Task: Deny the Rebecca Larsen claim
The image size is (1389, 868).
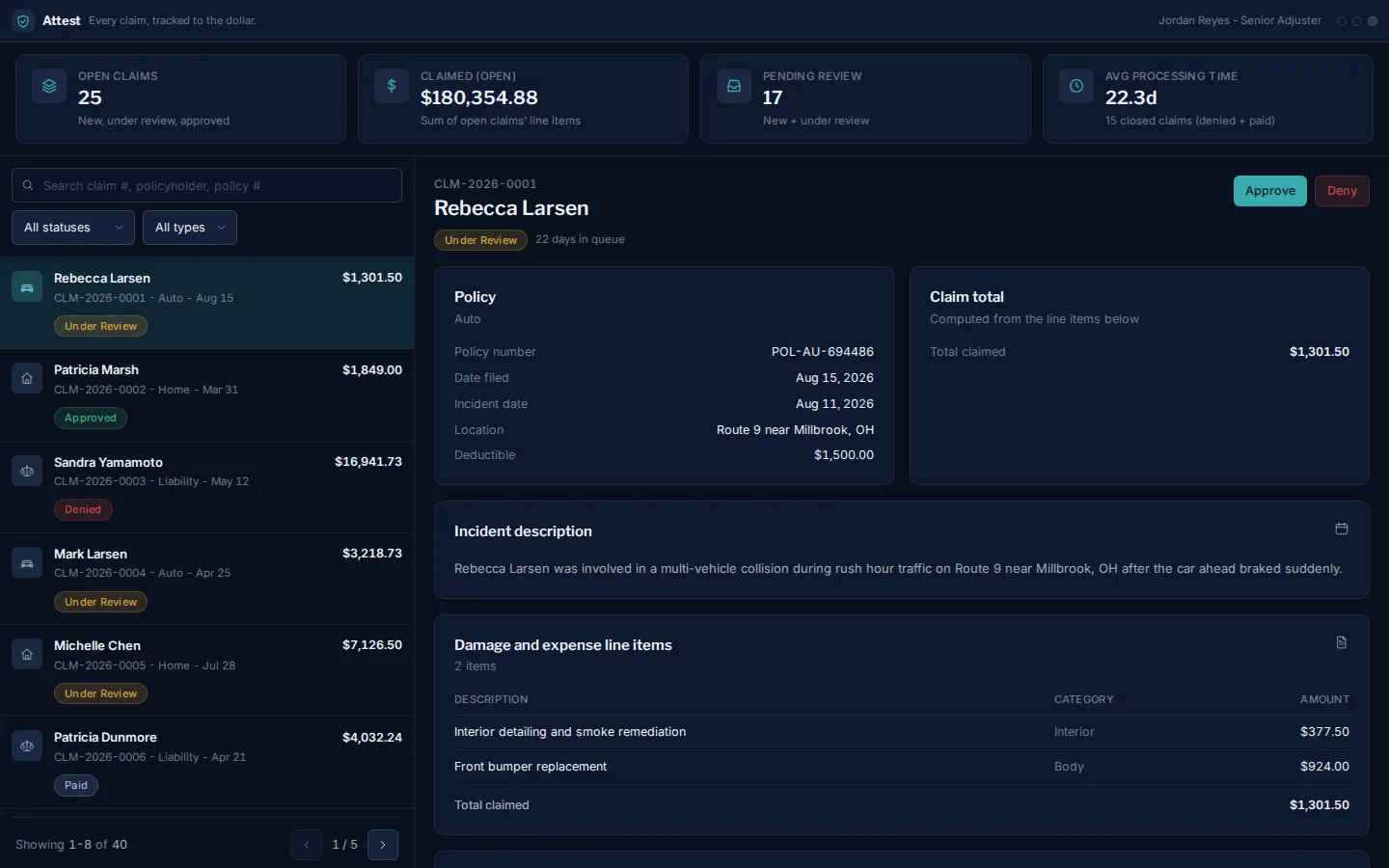Action: click(x=1342, y=191)
